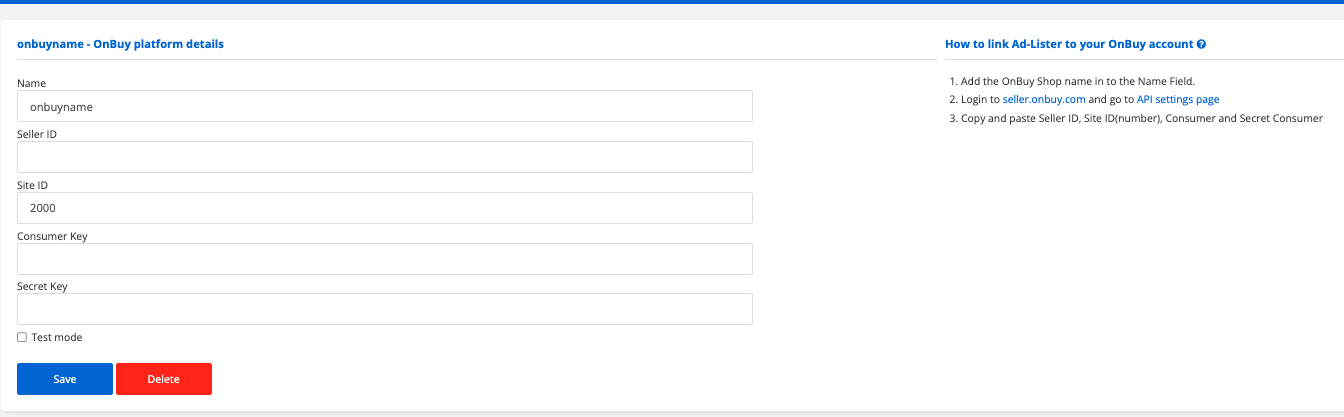Open the seller.onbuy.com link
1344x417 pixels.
tap(1044, 100)
